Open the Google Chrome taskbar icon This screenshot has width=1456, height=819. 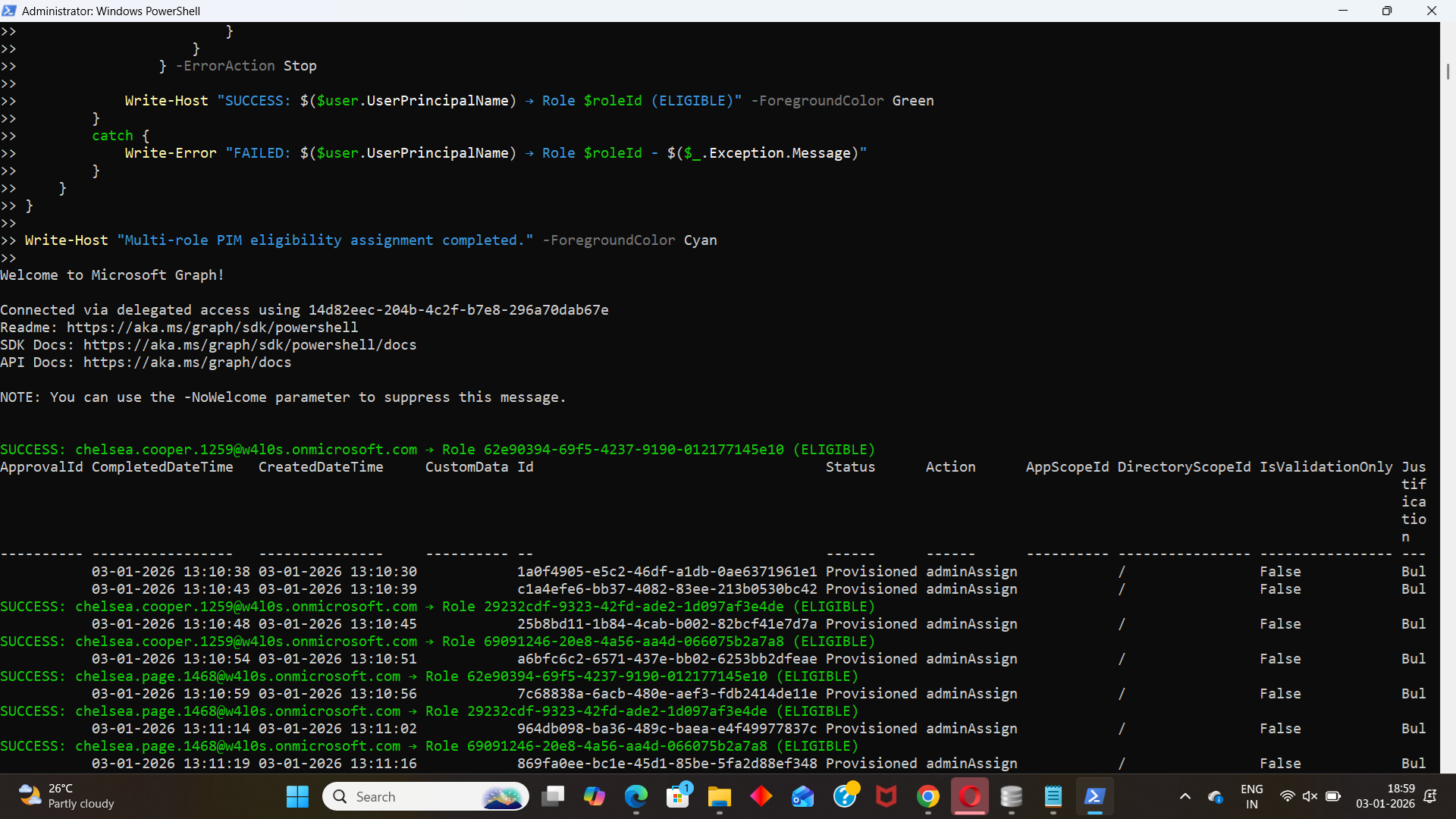(928, 796)
